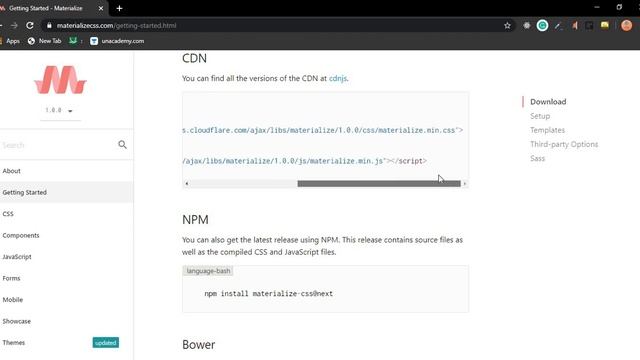Expand the CSS sidebar section

coord(8,214)
